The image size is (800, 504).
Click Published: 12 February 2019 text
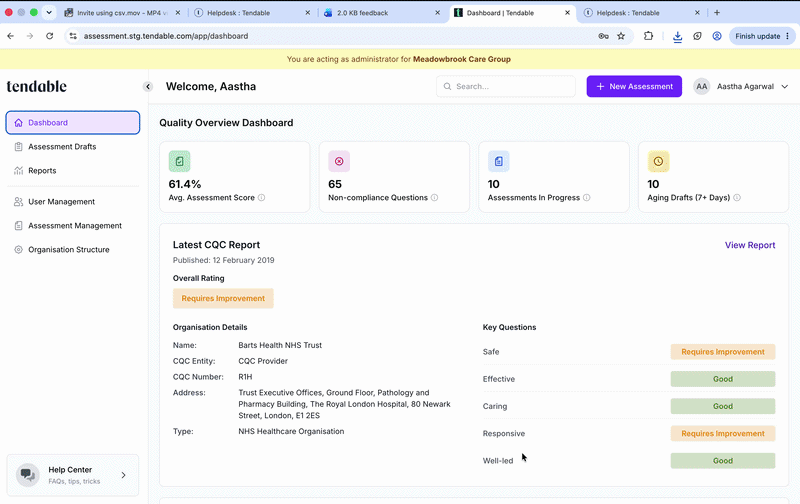pyautogui.click(x=223, y=260)
